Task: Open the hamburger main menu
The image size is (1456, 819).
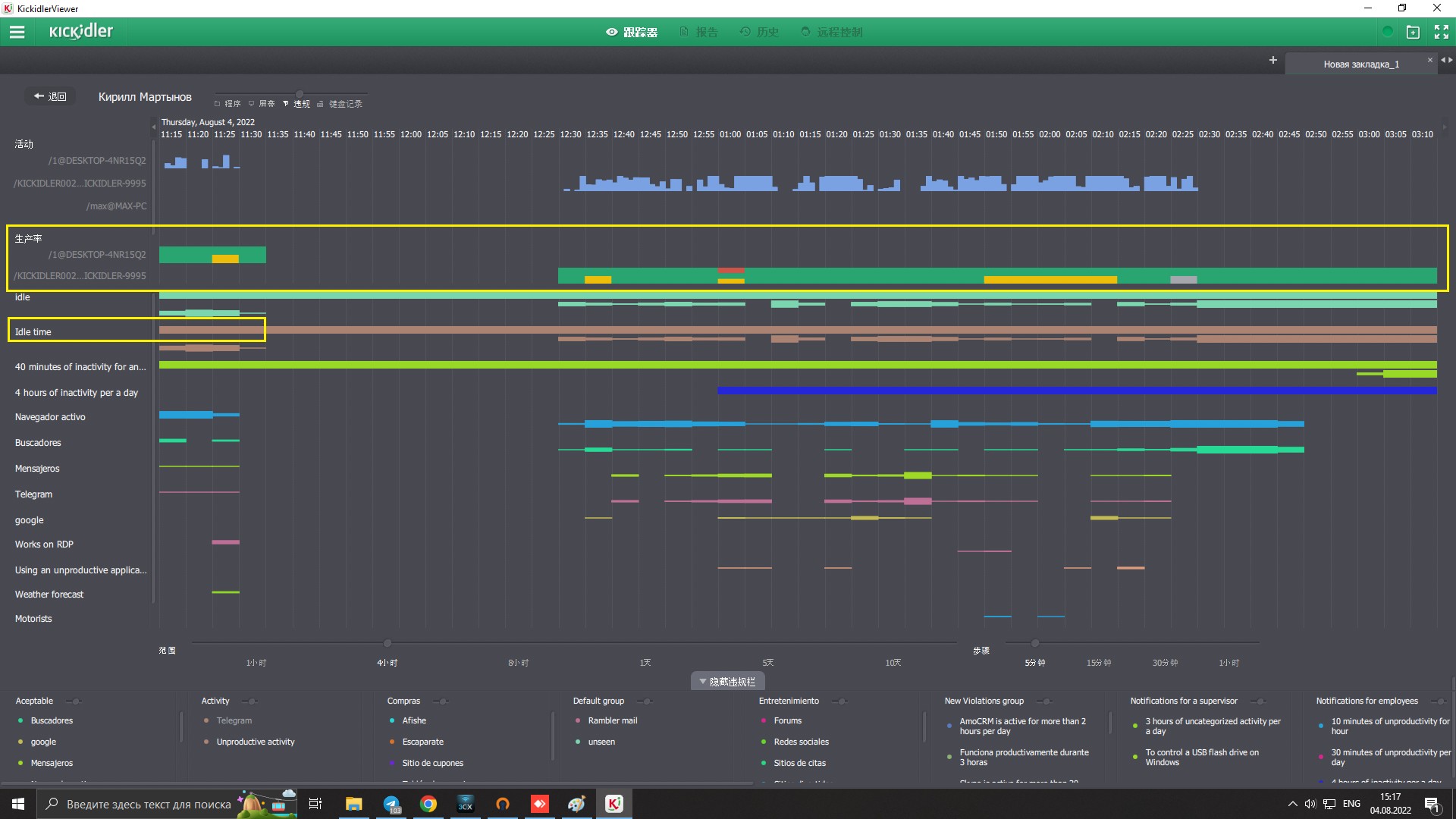Action: tap(17, 32)
